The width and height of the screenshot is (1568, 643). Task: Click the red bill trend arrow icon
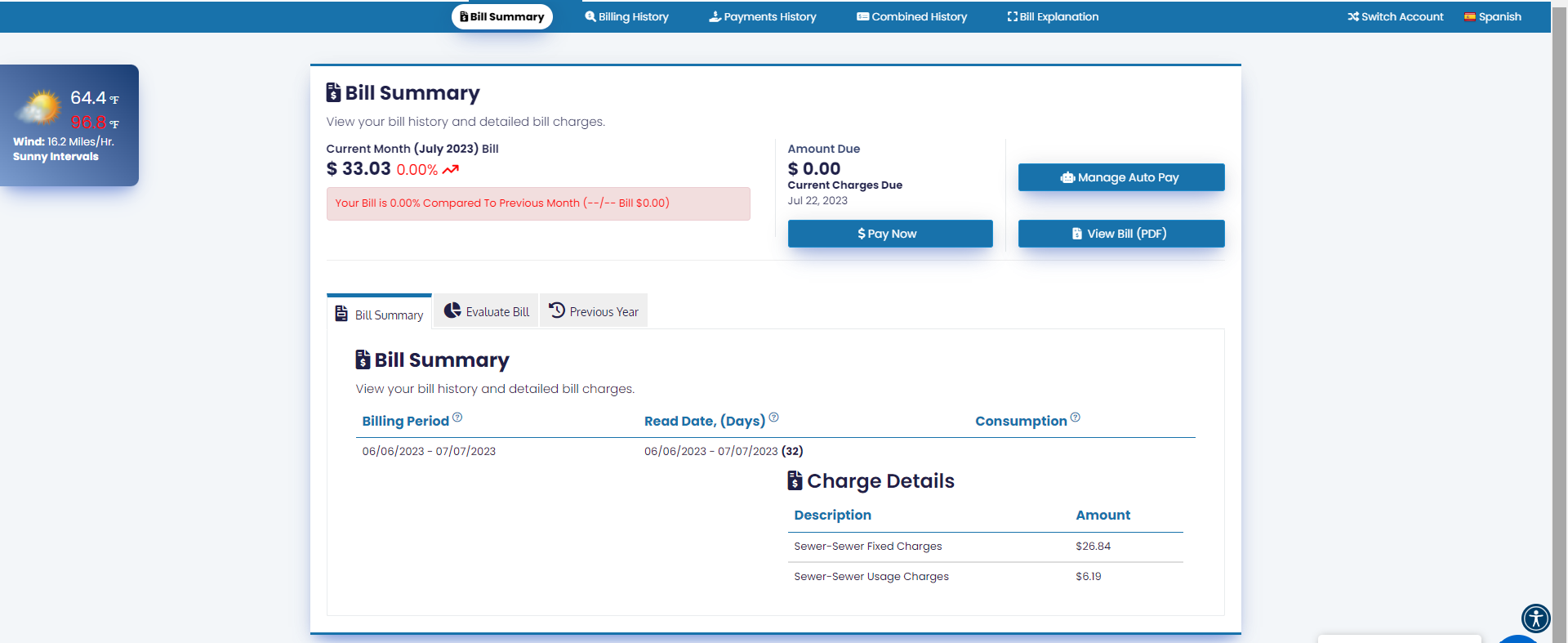(x=451, y=170)
